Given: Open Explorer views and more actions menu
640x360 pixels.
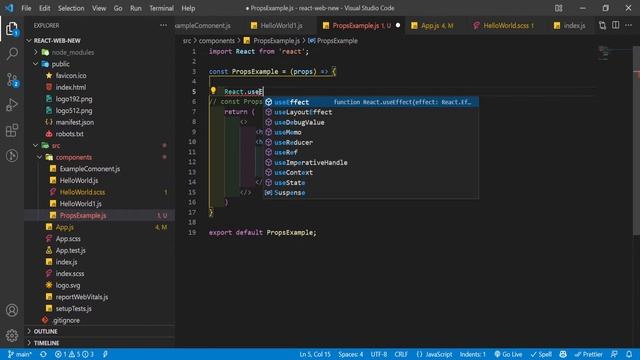Looking at the screenshot, I should [163, 25].
